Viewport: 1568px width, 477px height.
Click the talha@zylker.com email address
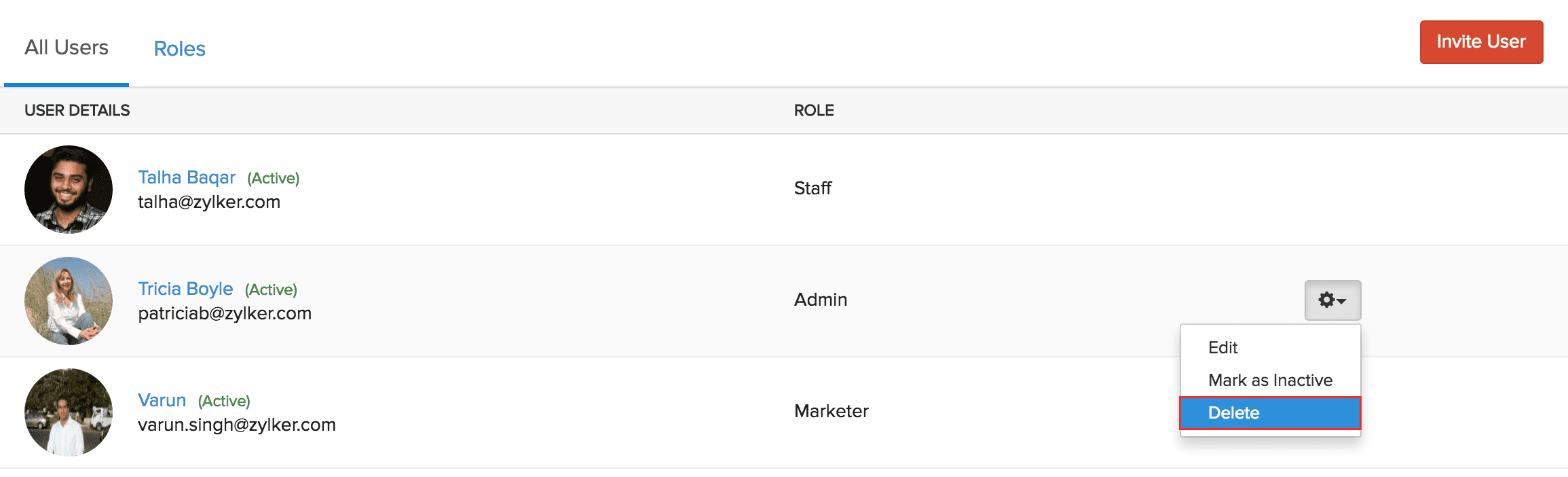(x=209, y=202)
